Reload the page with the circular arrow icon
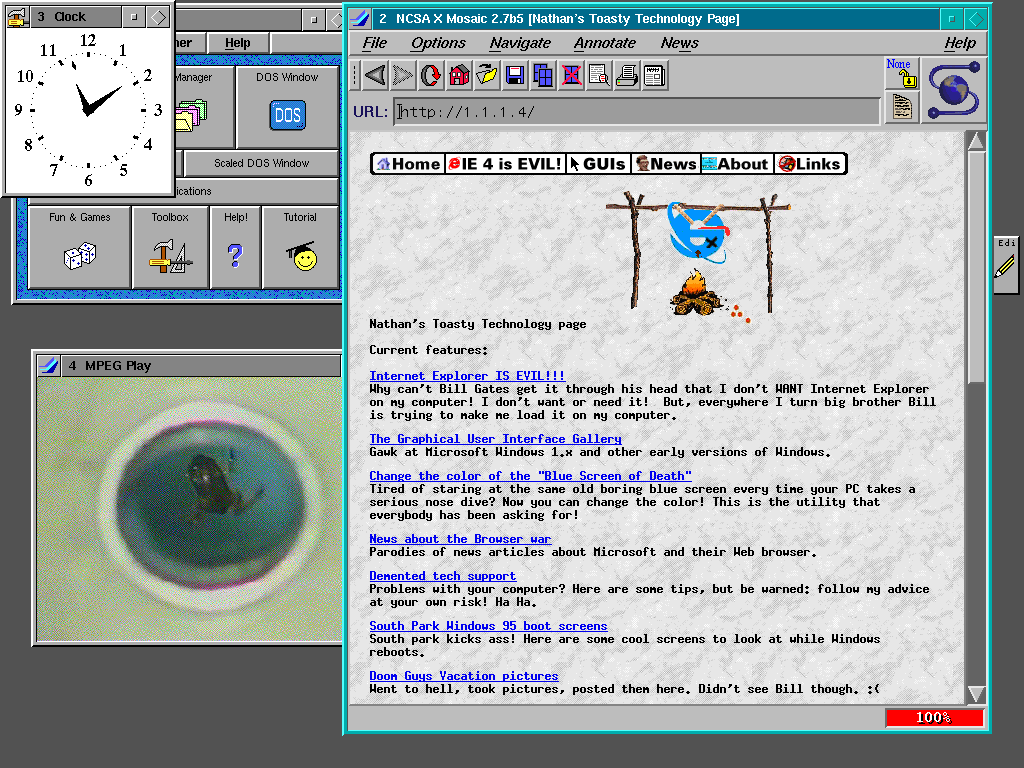1024x768 pixels. pyautogui.click(x=431, y=76)
